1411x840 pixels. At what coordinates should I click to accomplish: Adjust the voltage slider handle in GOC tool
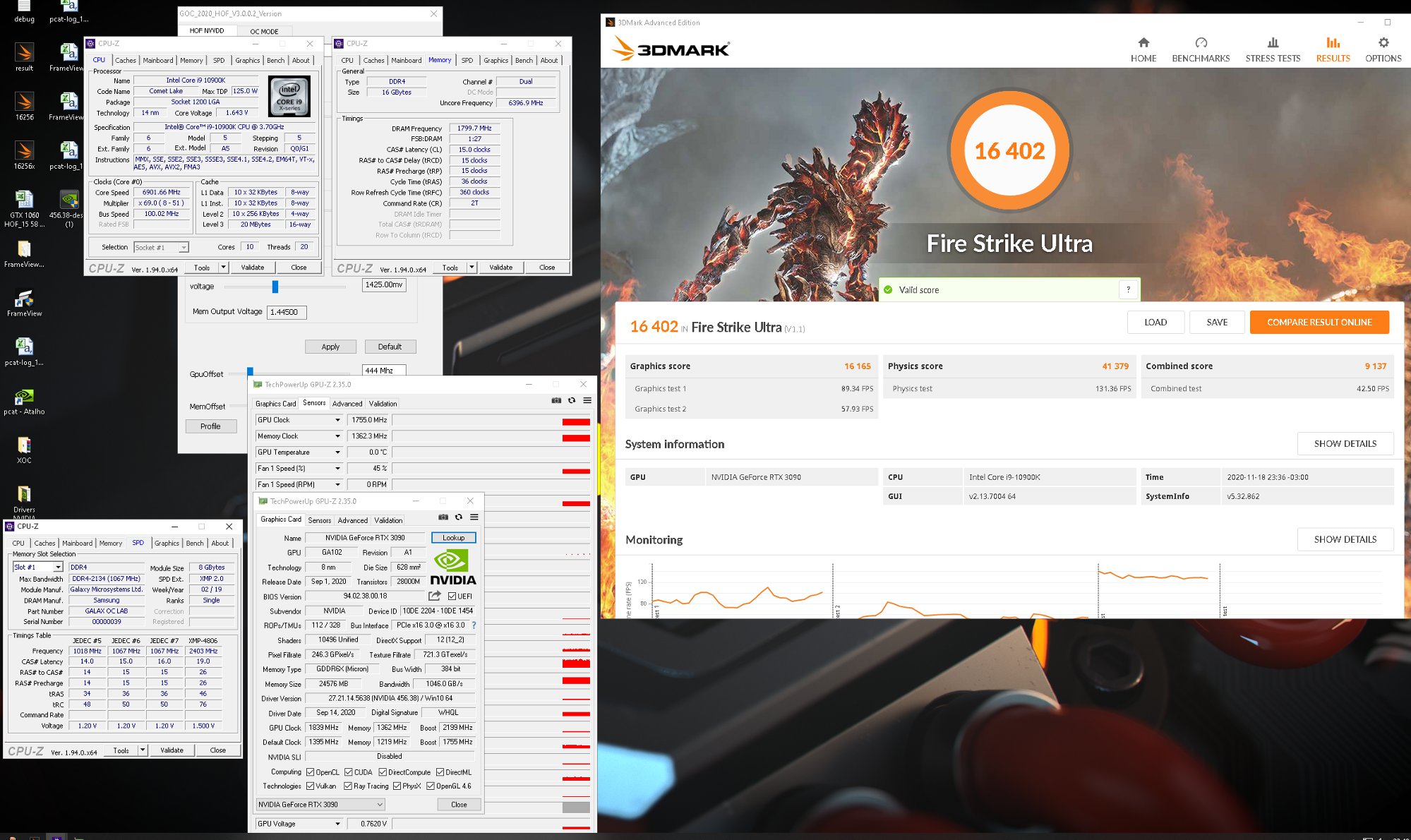tap(275, 287)
